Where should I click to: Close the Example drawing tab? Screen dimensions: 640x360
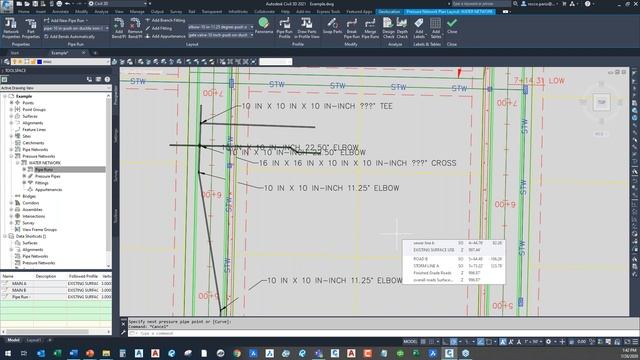click(x=84, y=53)
